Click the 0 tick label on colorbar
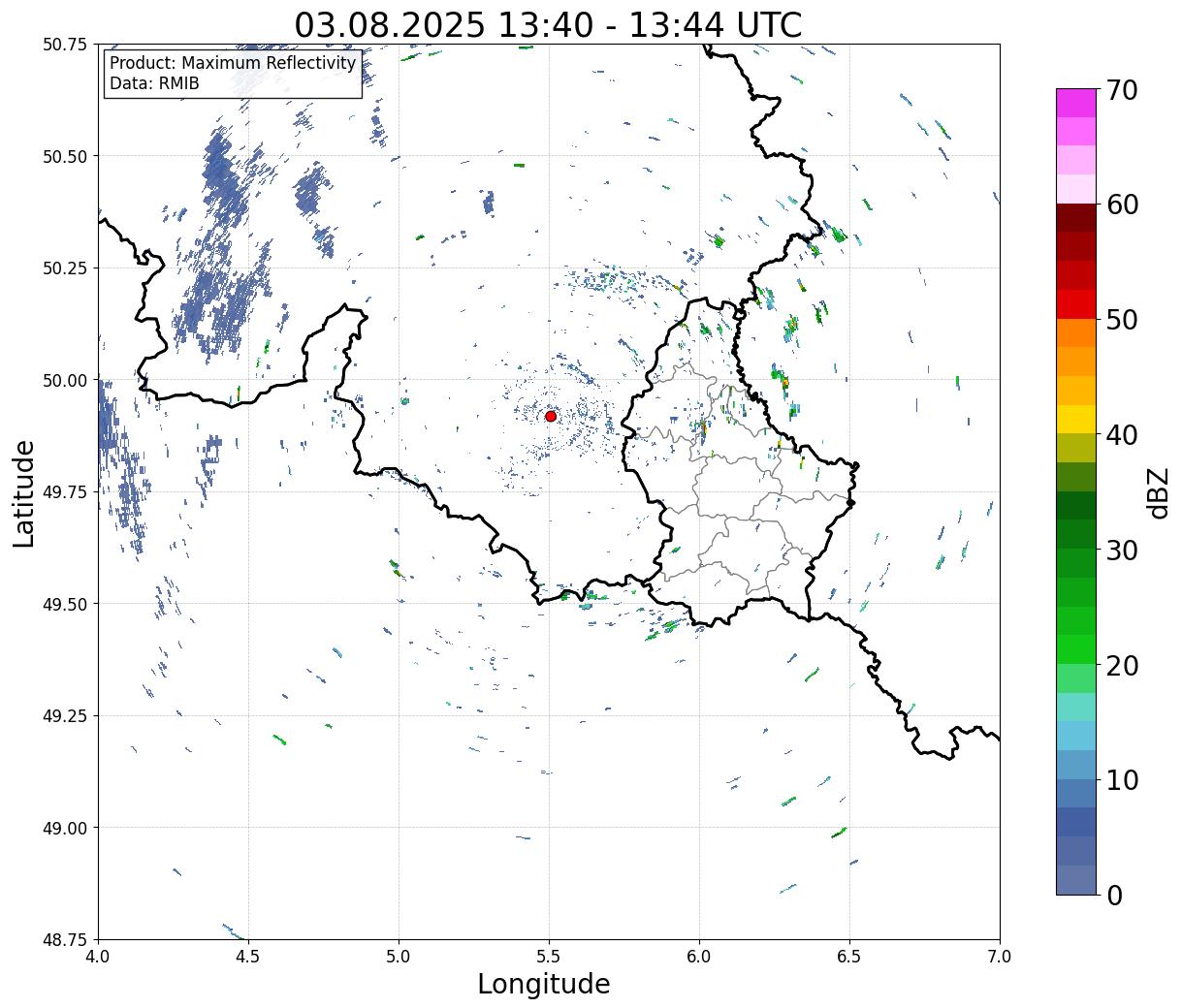The width and height of the screenshot is (1182, 1008). 1114,895
